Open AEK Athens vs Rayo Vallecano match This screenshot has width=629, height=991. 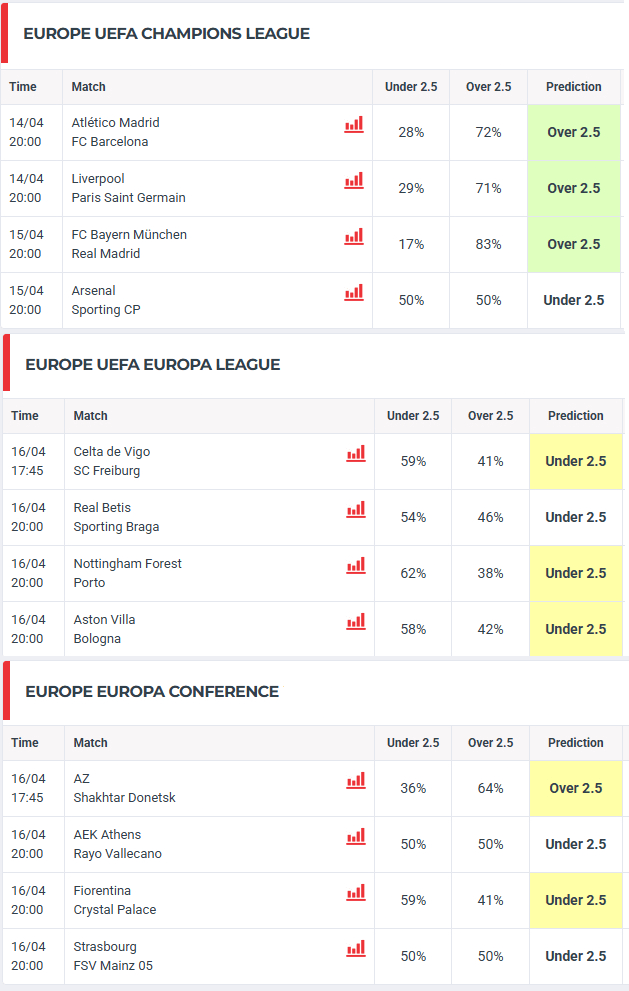pyautogui.click(x=117, y=844)
